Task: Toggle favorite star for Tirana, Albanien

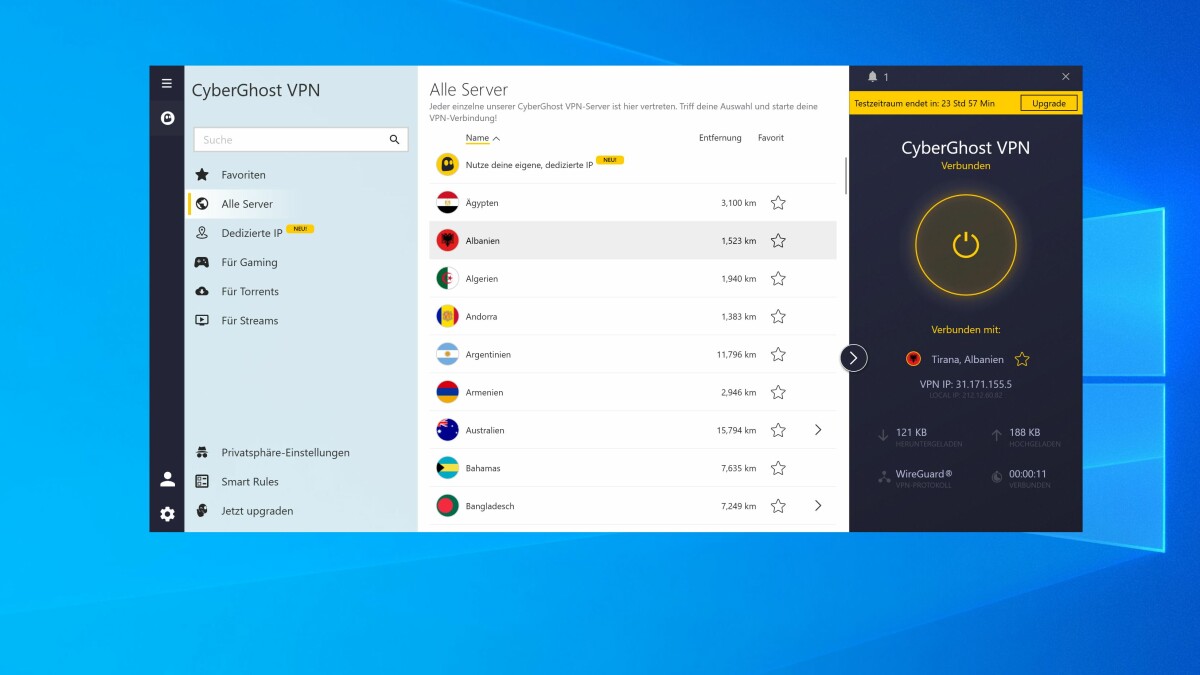Action: click(x=1022, y=359)
